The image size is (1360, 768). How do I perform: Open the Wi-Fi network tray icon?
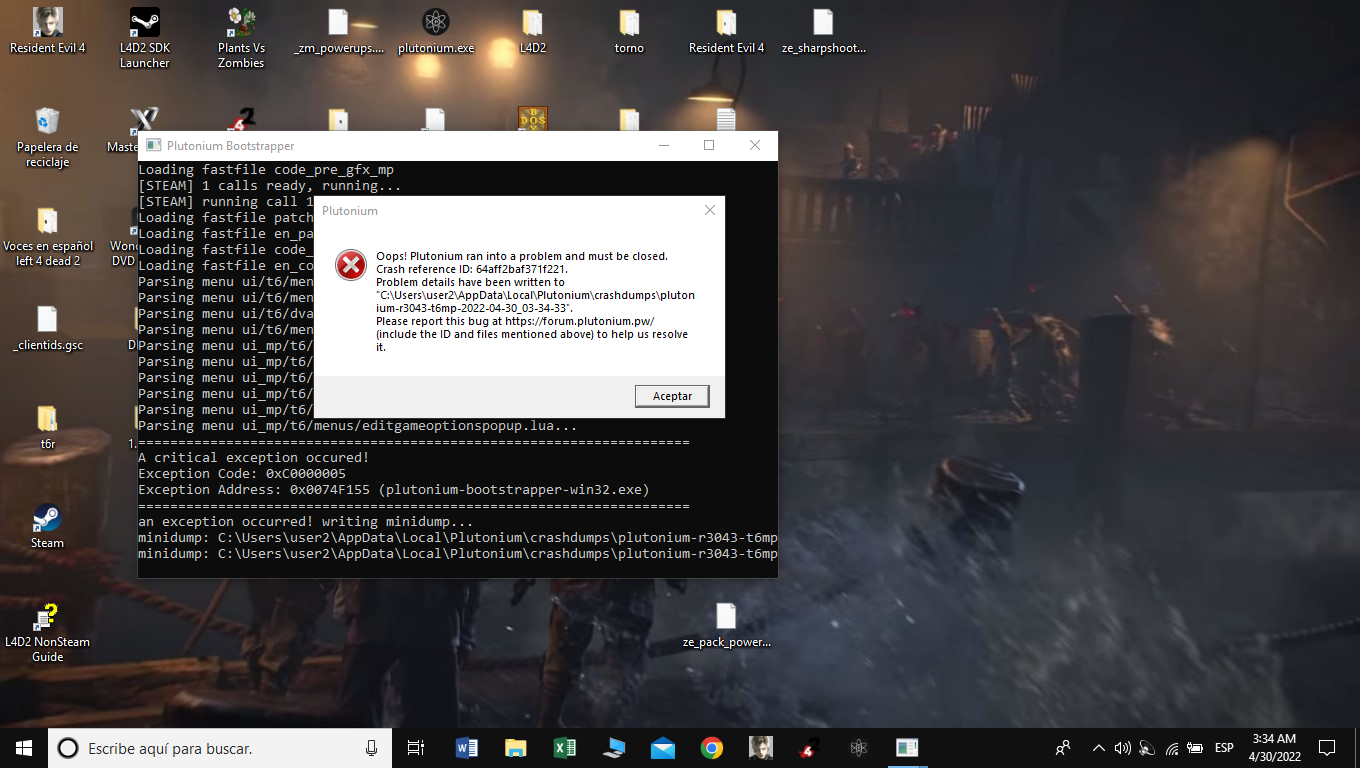(x=1171, y=748)
